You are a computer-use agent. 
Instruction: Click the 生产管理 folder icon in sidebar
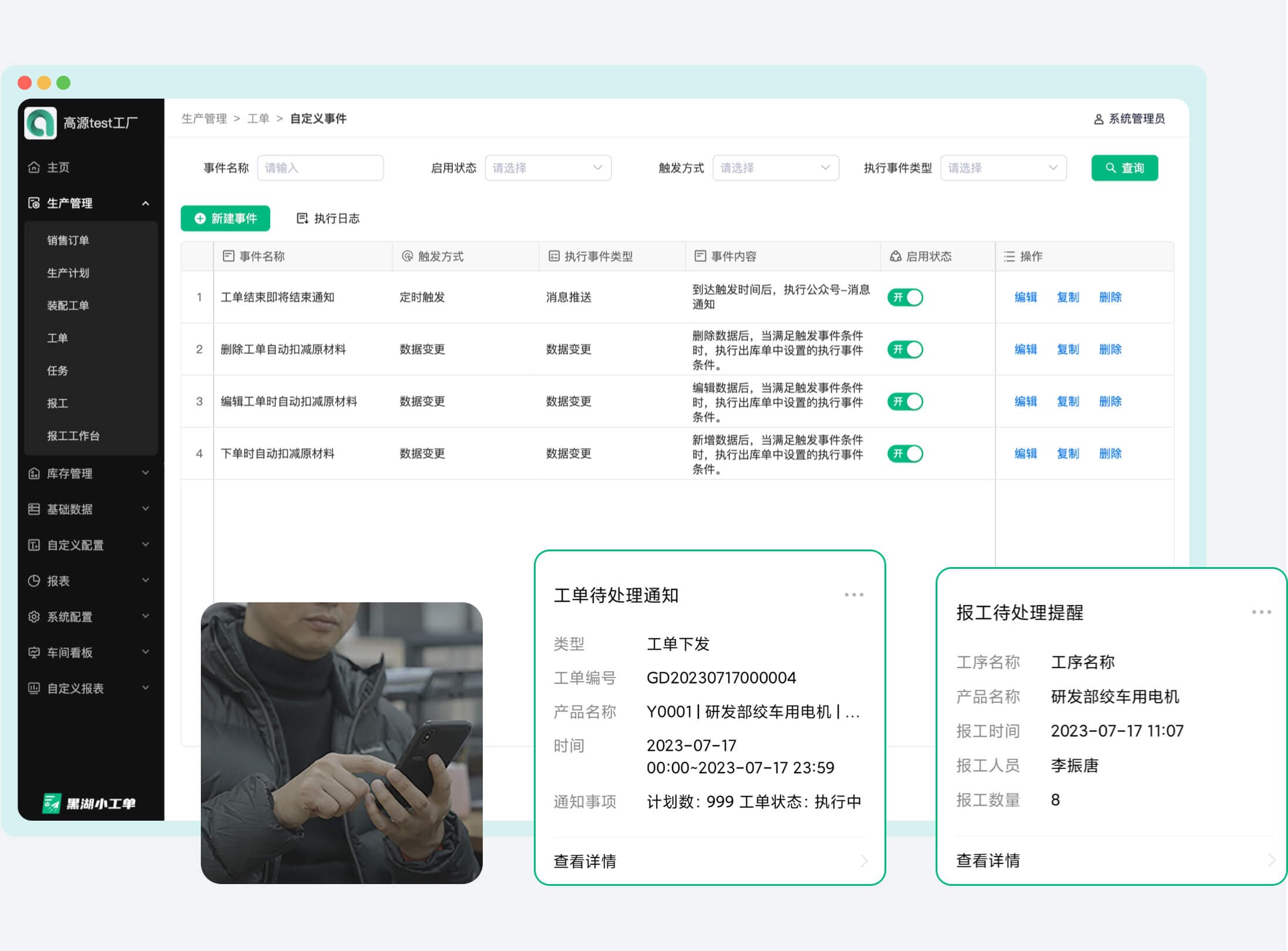click(35, 203)
